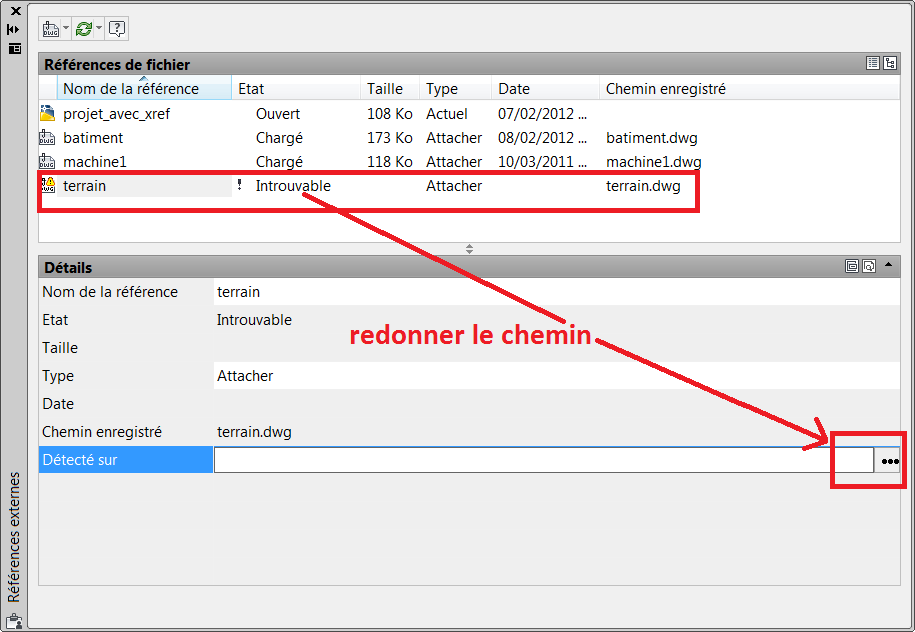This screenshot has height=632, width=915.
Task: Click the palette auto-hide arrows icon
Action: 14,30
